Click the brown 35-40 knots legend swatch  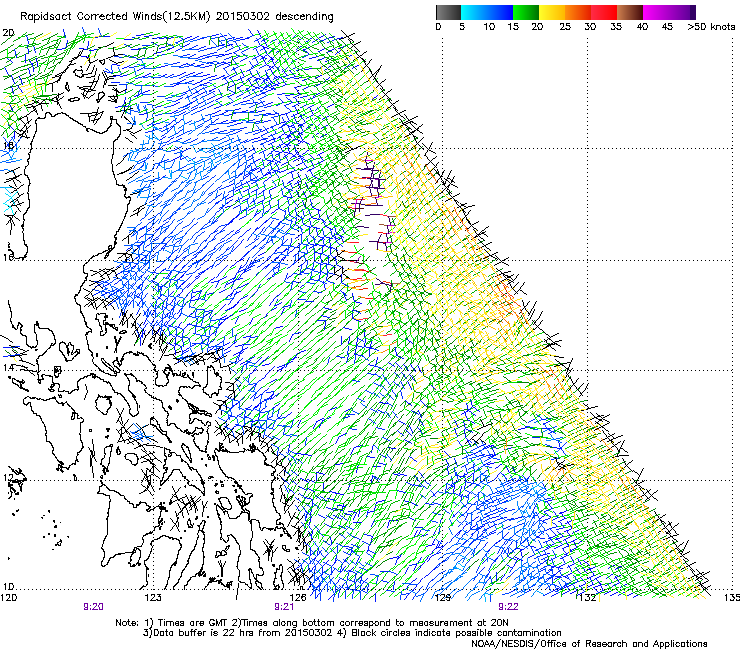coord(630,12)
